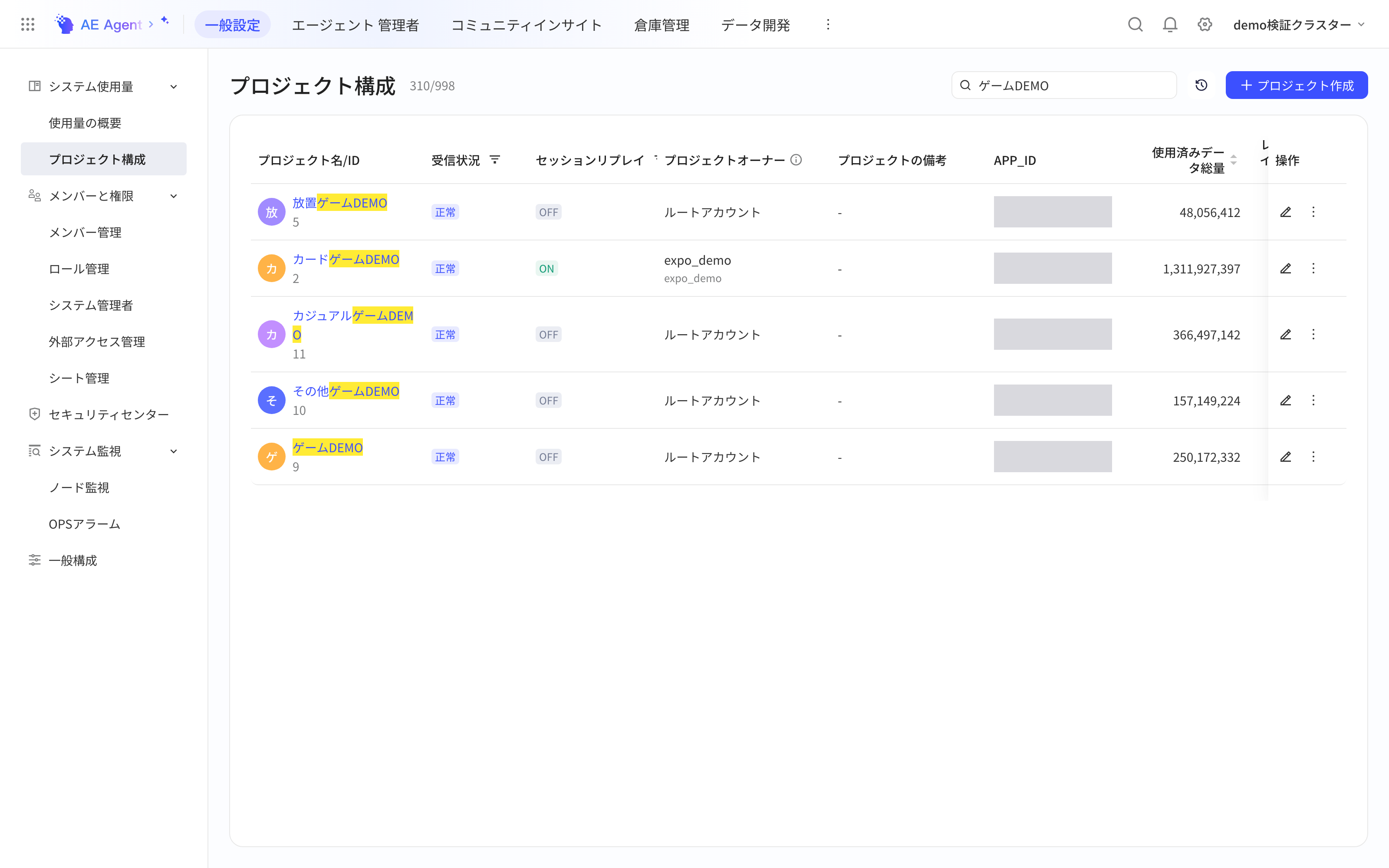The image size is (1389, 868).
Task: Click the プロジェクト作成 button
Action: pyautogui.click(x=1297, y=85)
